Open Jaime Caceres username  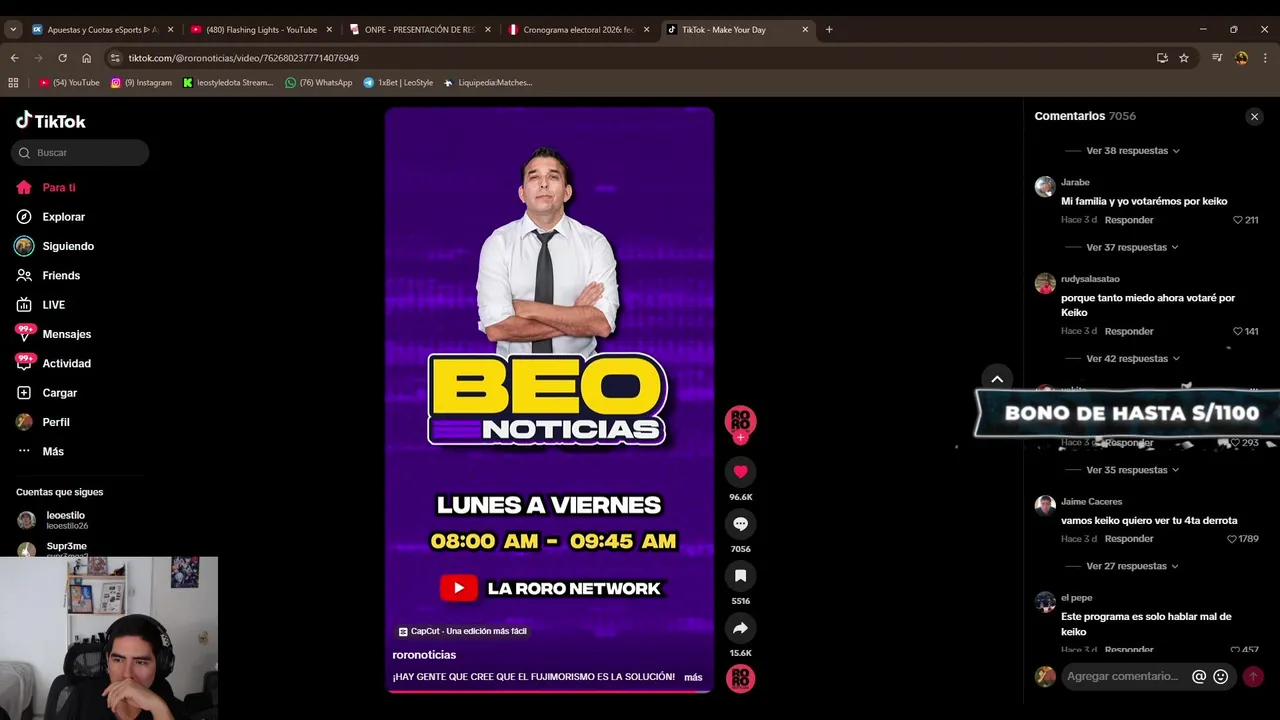click(x=1091, y=502)
